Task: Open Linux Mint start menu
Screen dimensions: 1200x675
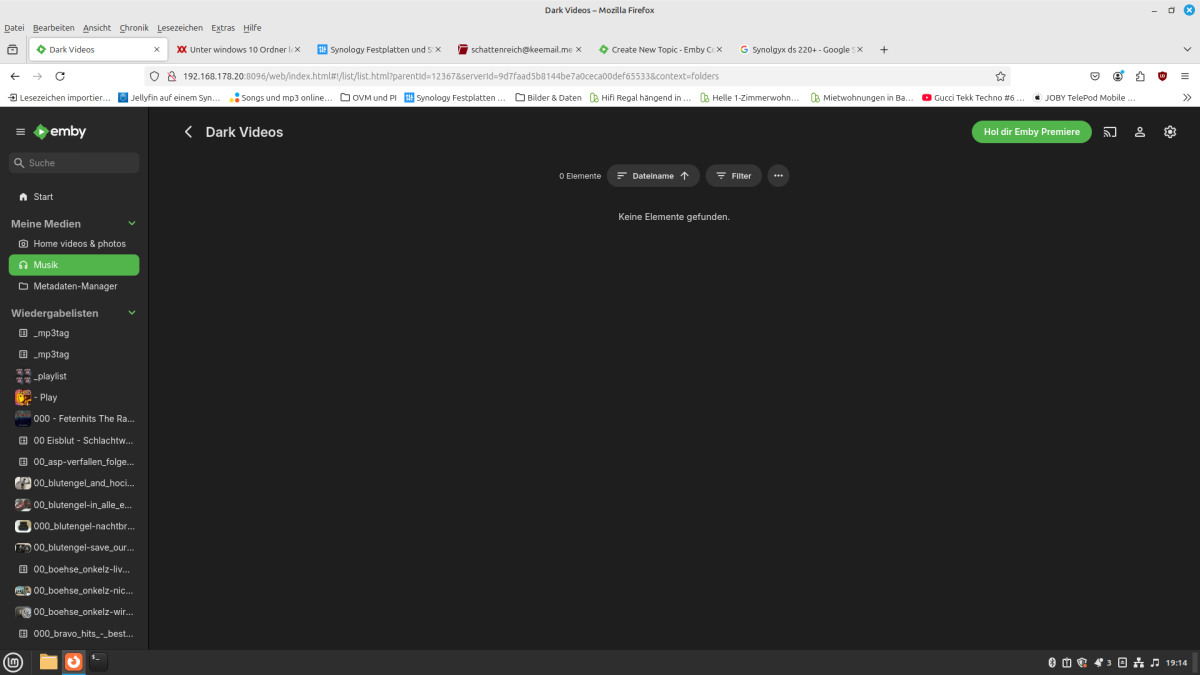Action: pos(13,661)
